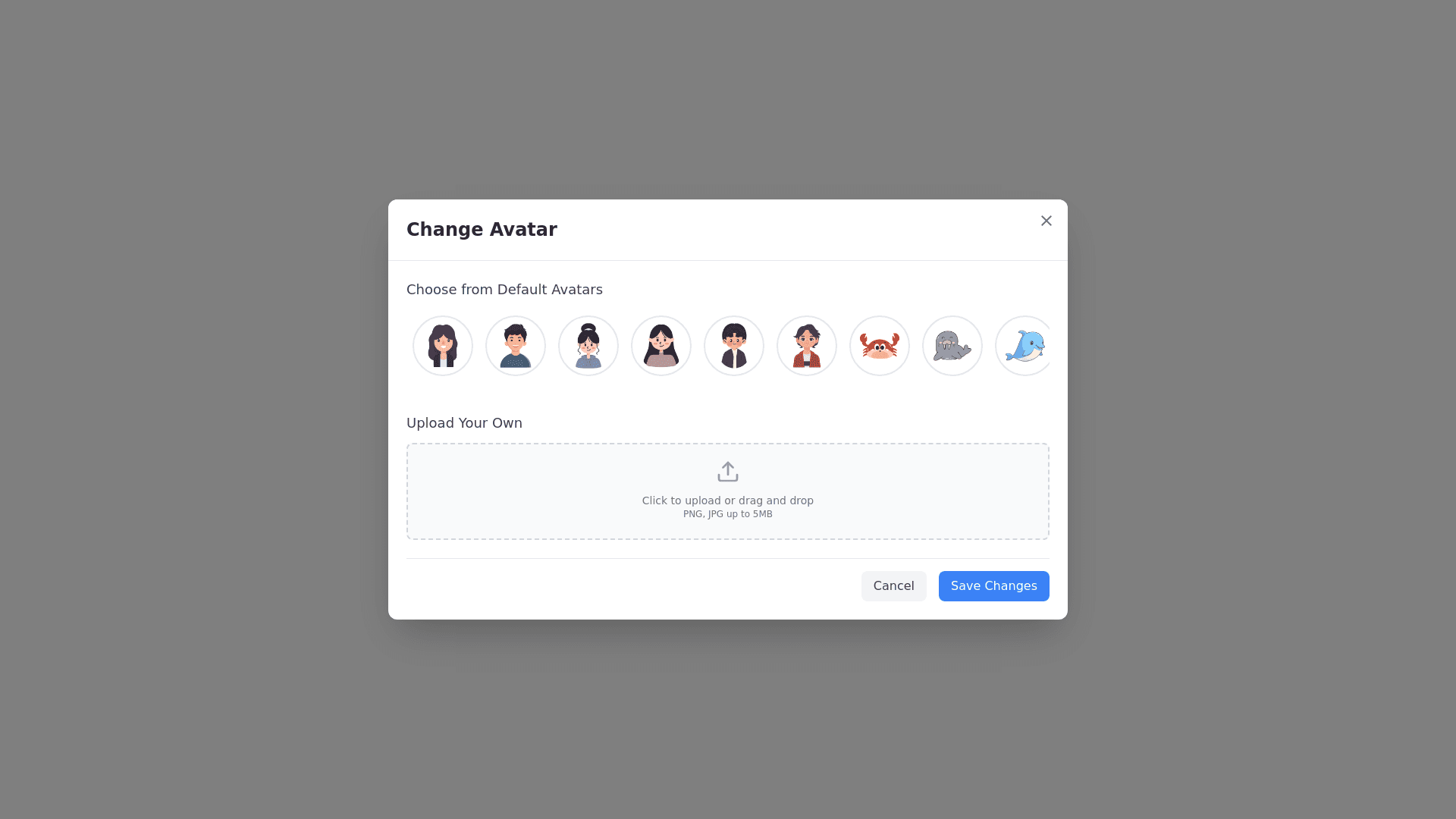The height and width of the screenshot is (819, 1456).
Task: Select the long-haired woman avatar
Action: [x=443, y=346]
